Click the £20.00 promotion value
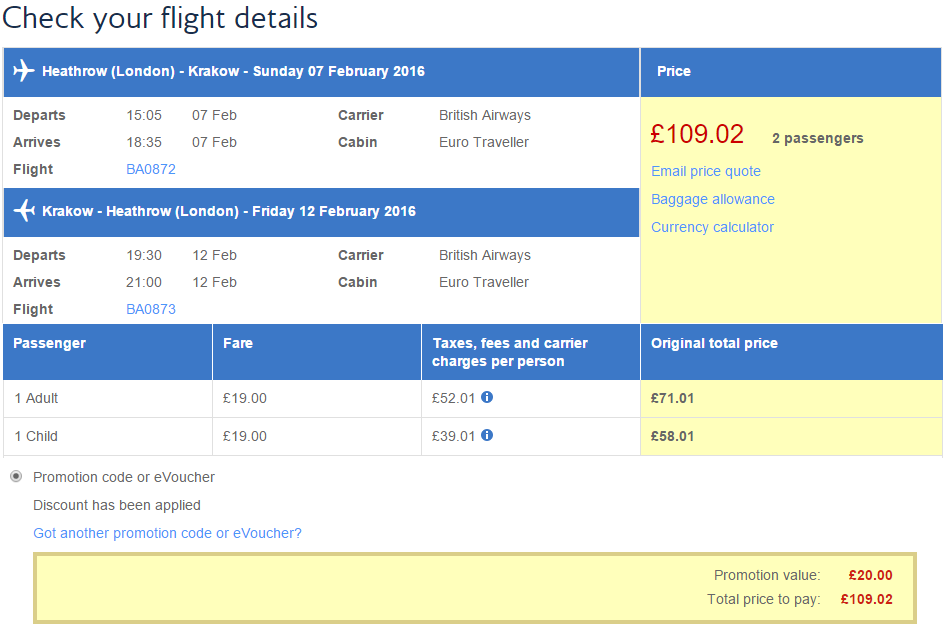This screenshot has height=627, width=943. tap(870, 575)
